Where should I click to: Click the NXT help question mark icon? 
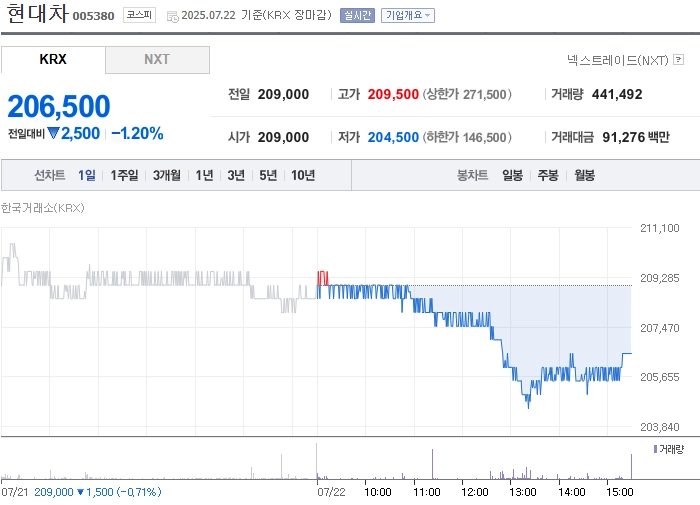tap(679, 59)
